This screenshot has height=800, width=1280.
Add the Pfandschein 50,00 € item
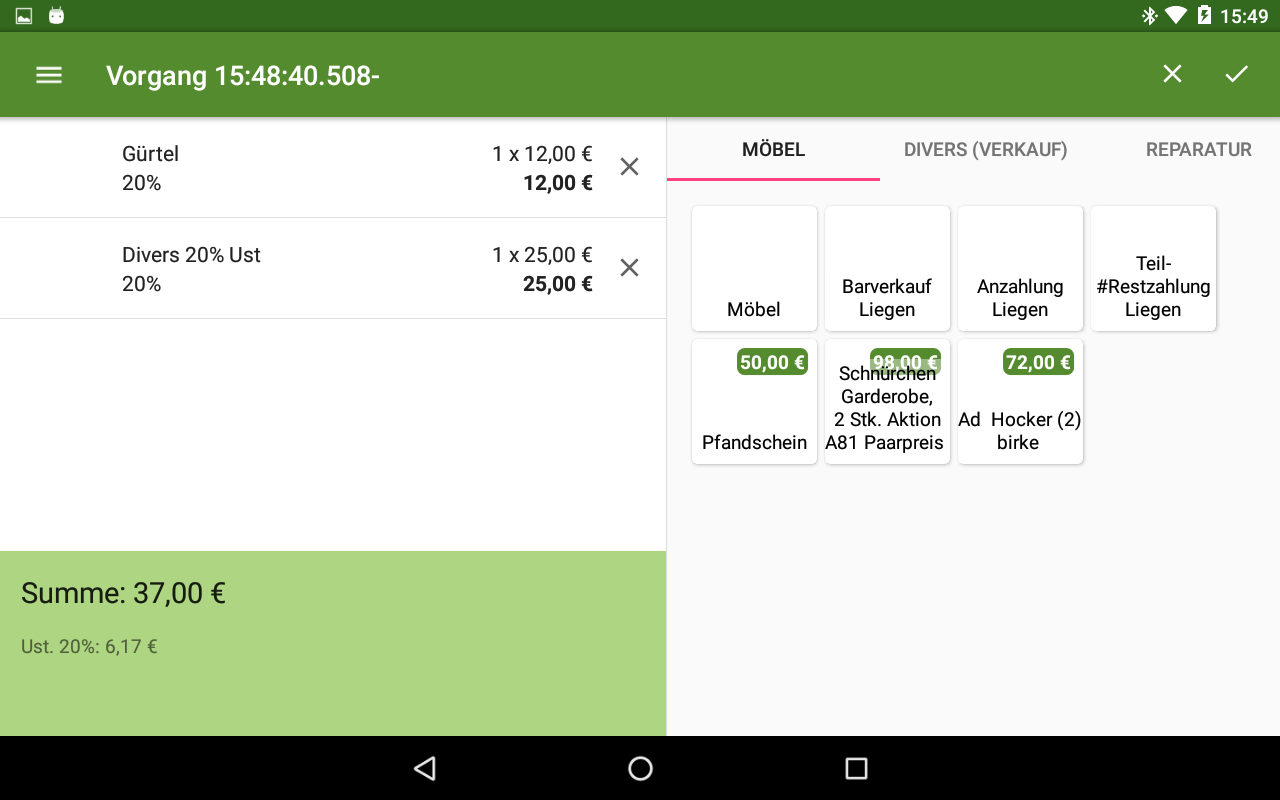pos(754,402)
